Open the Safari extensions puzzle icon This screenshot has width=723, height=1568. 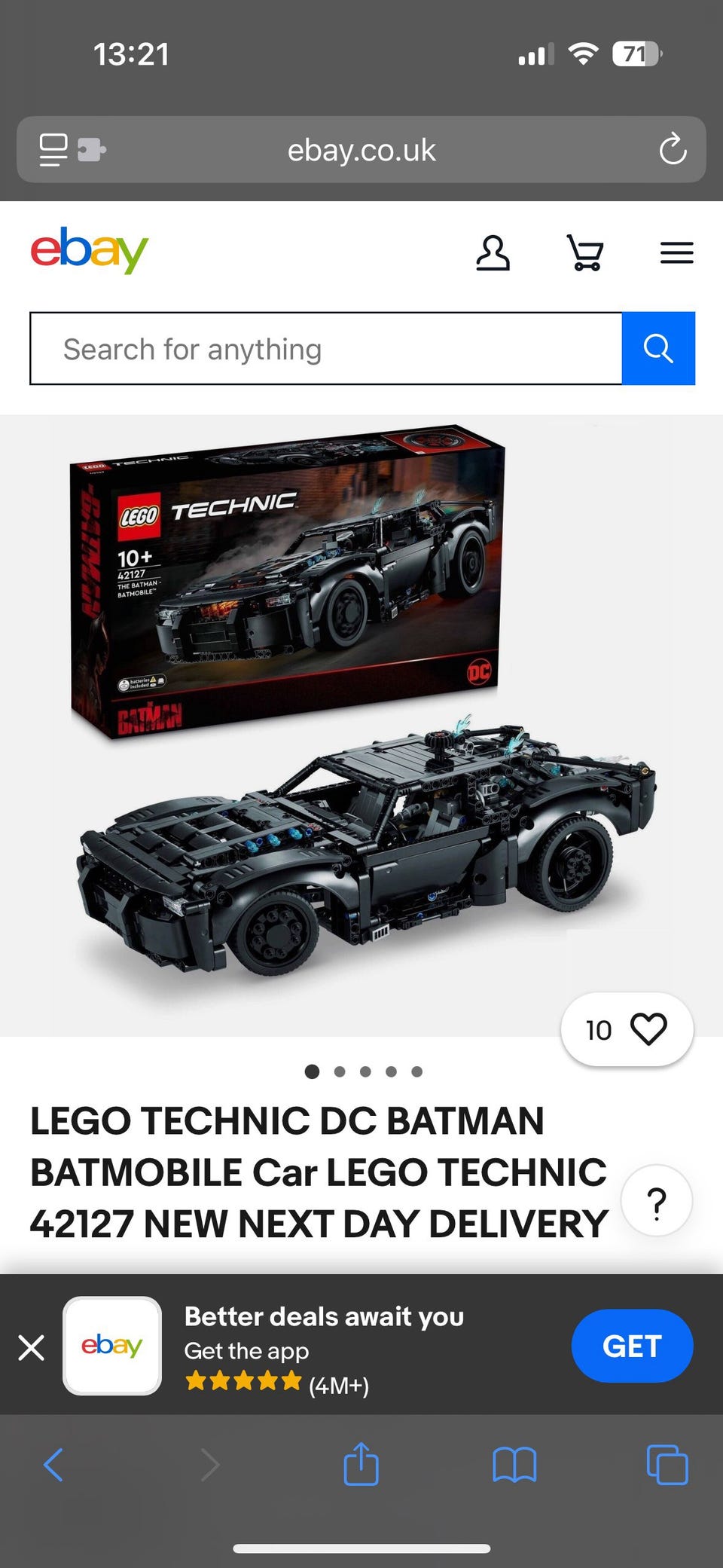pyautogui.click(x=91, y=149)
